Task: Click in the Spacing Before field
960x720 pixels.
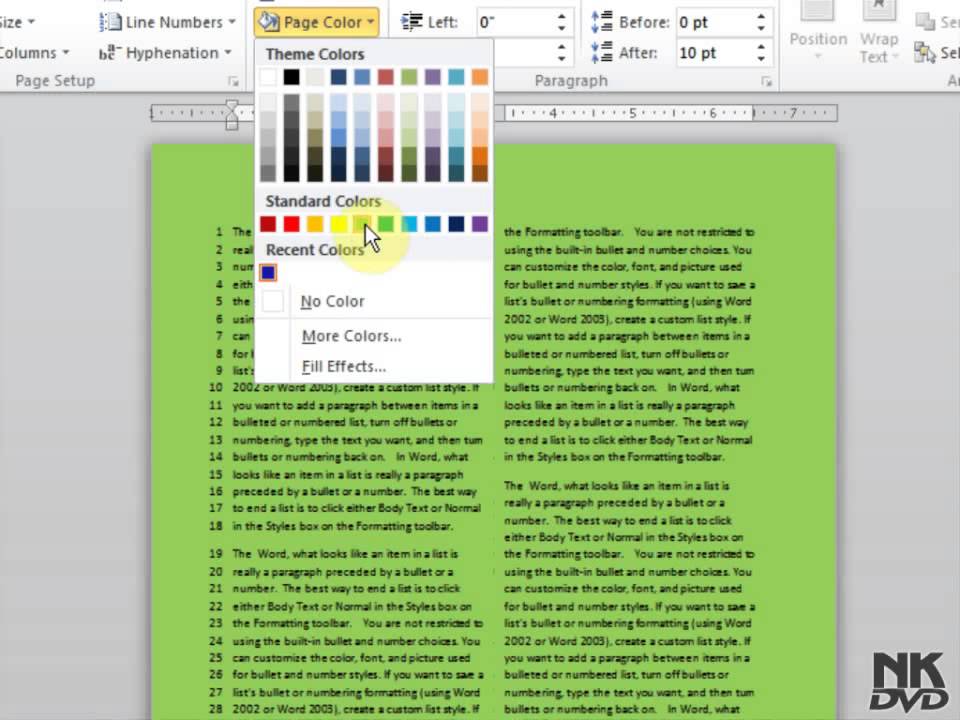Action: tap(713, 23)
